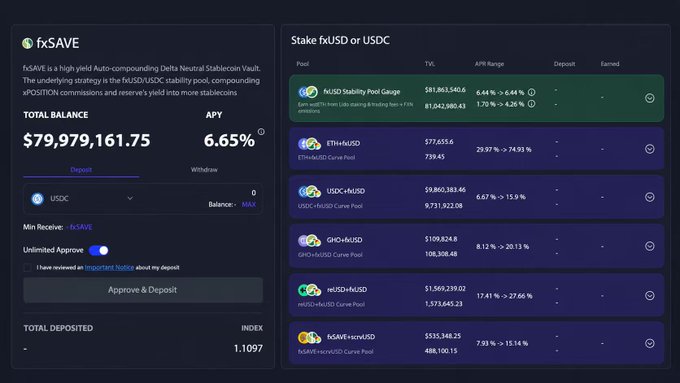Switch to the Deposit tab
Viewport: 680px width, 383px height.
[81, 170]
